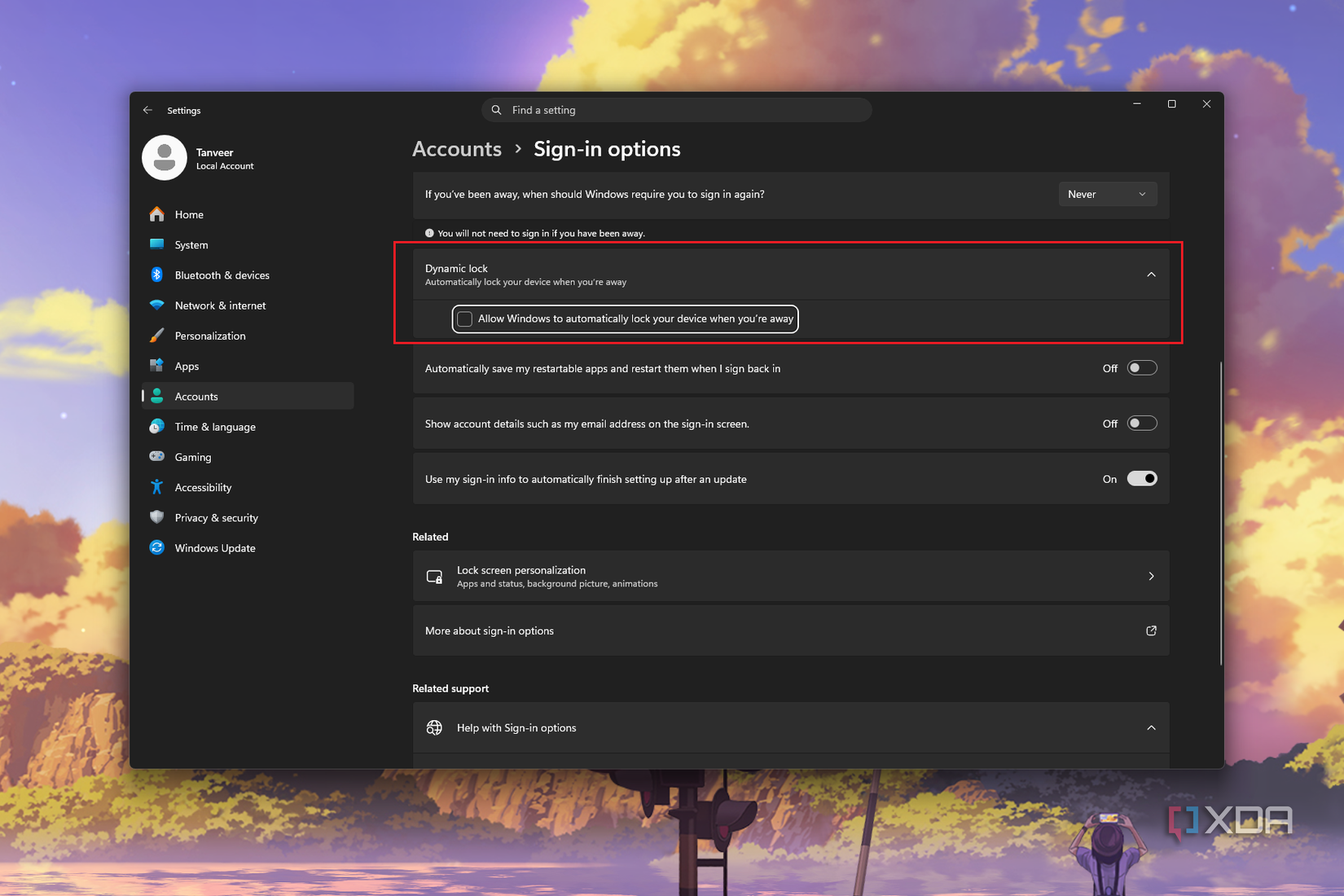
Task: Open Lock screen personalization chevron
Action: [1151, 577]
